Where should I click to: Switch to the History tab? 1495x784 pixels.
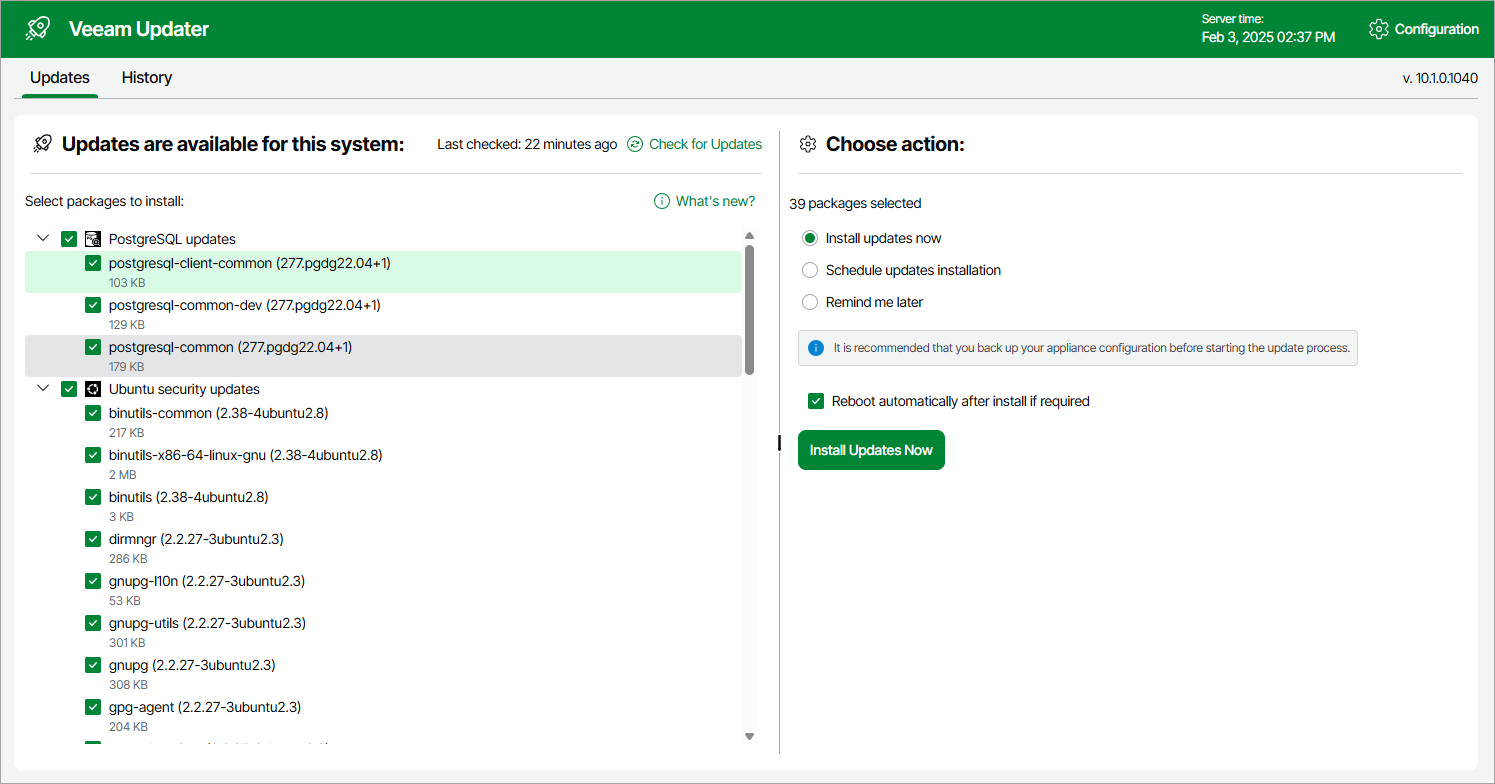(147, 77)
